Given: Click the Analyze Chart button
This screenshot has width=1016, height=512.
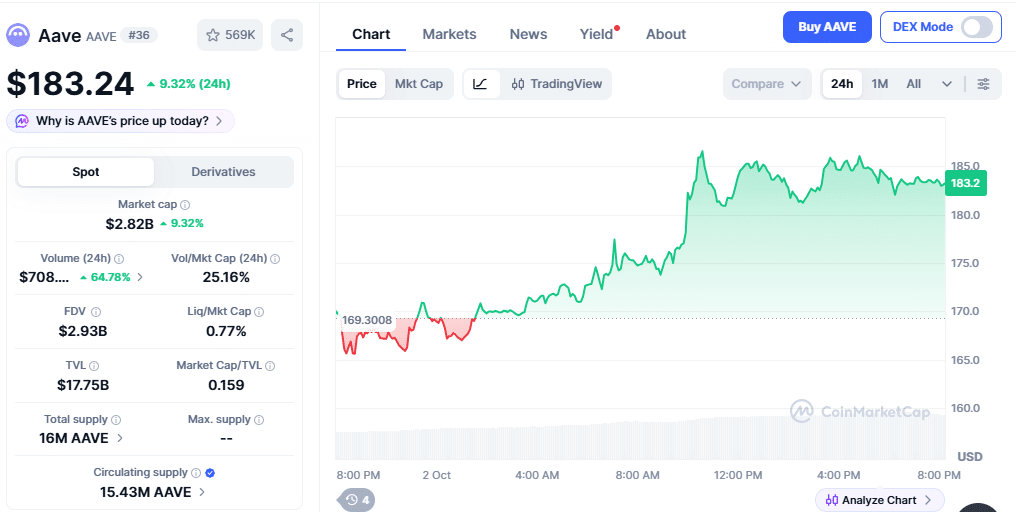Looking at the screenshot, I should click(879, 500).
